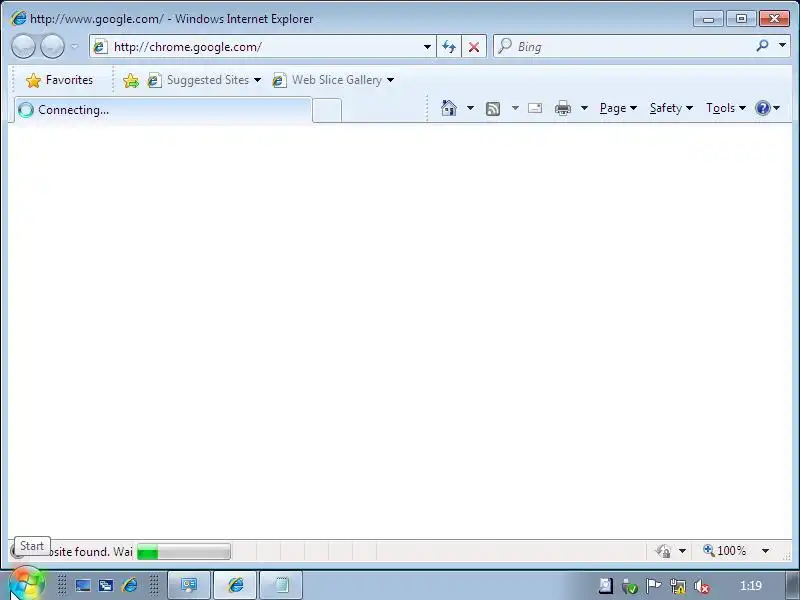Open the Favorites center
The image size is (800, 600).
60,80
